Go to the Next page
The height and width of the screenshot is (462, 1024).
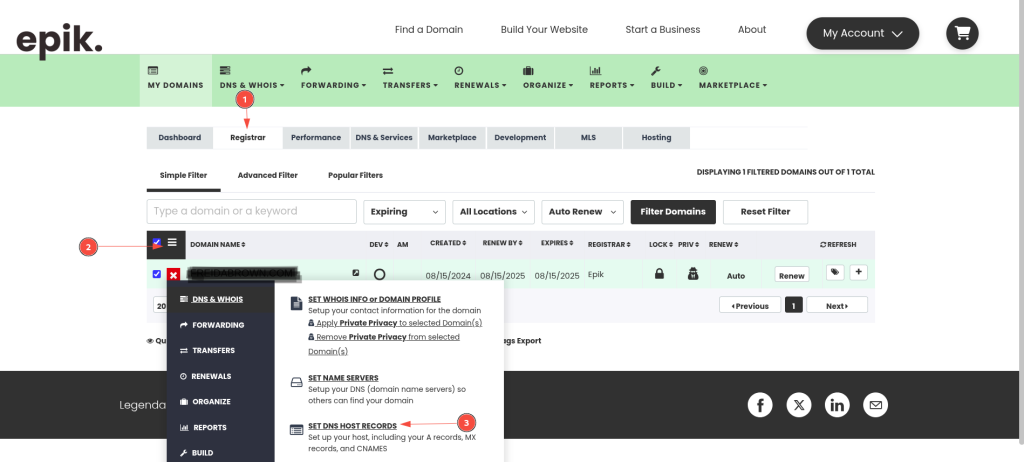[837, 306]
